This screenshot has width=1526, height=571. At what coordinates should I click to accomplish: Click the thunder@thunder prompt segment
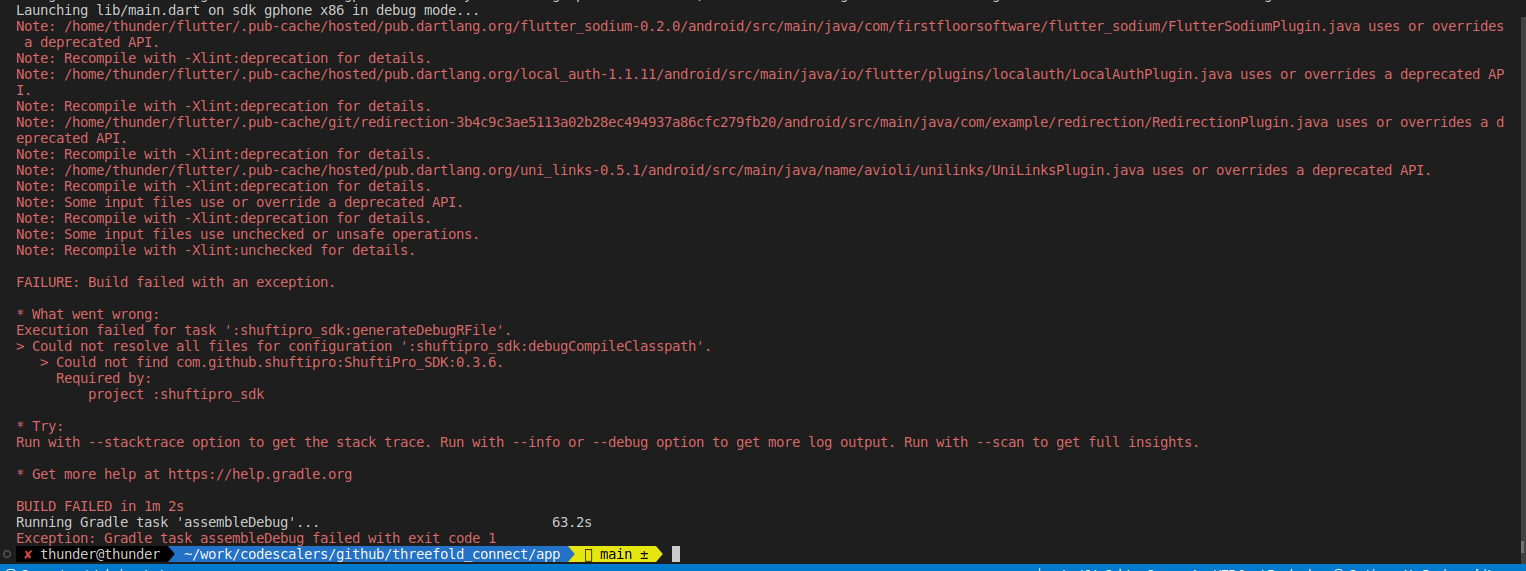click(100, 554)
